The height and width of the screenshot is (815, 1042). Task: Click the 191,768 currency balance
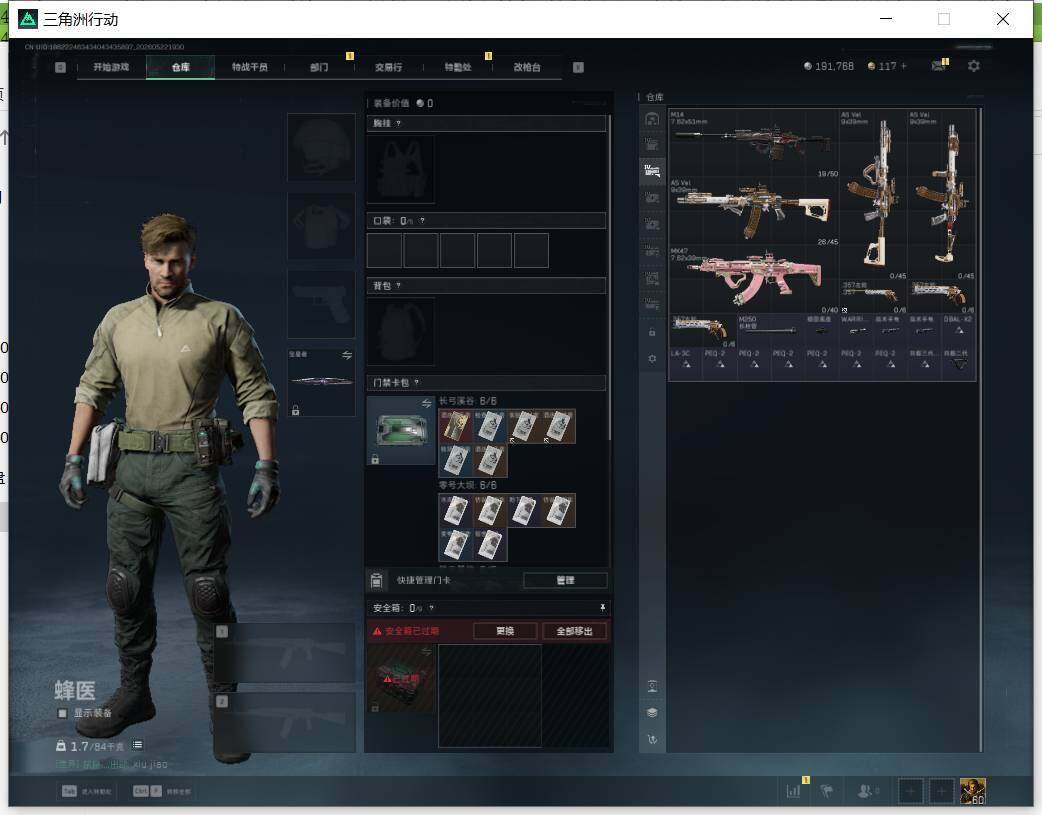click(829, 66)
